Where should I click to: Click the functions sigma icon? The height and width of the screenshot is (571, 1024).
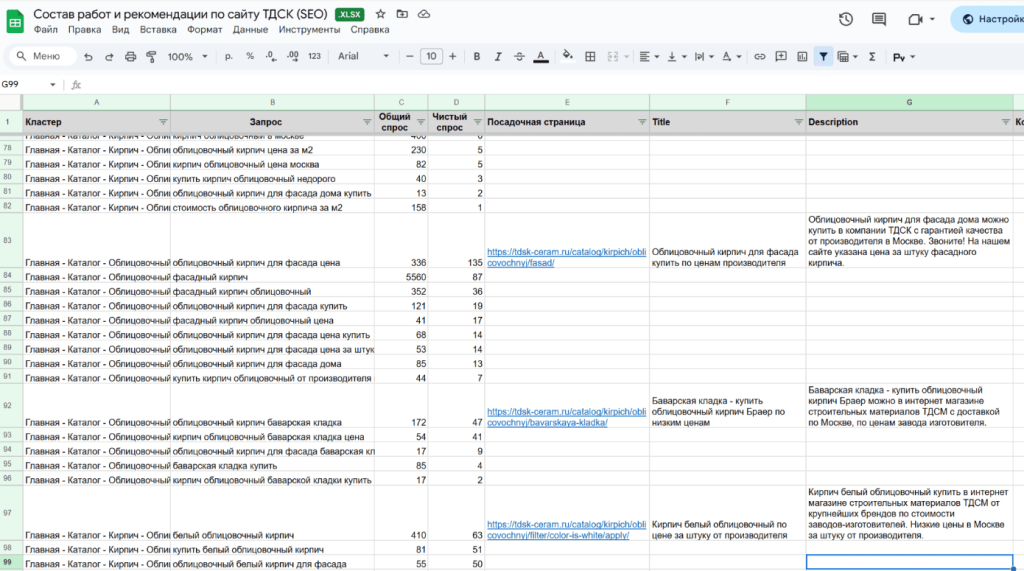872,57
